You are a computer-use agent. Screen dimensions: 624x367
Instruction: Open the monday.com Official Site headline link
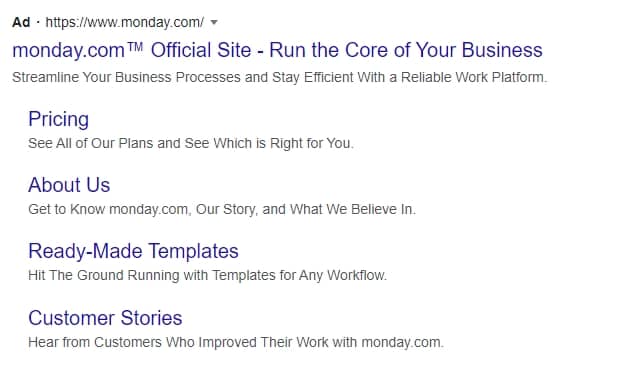[277, 51]
